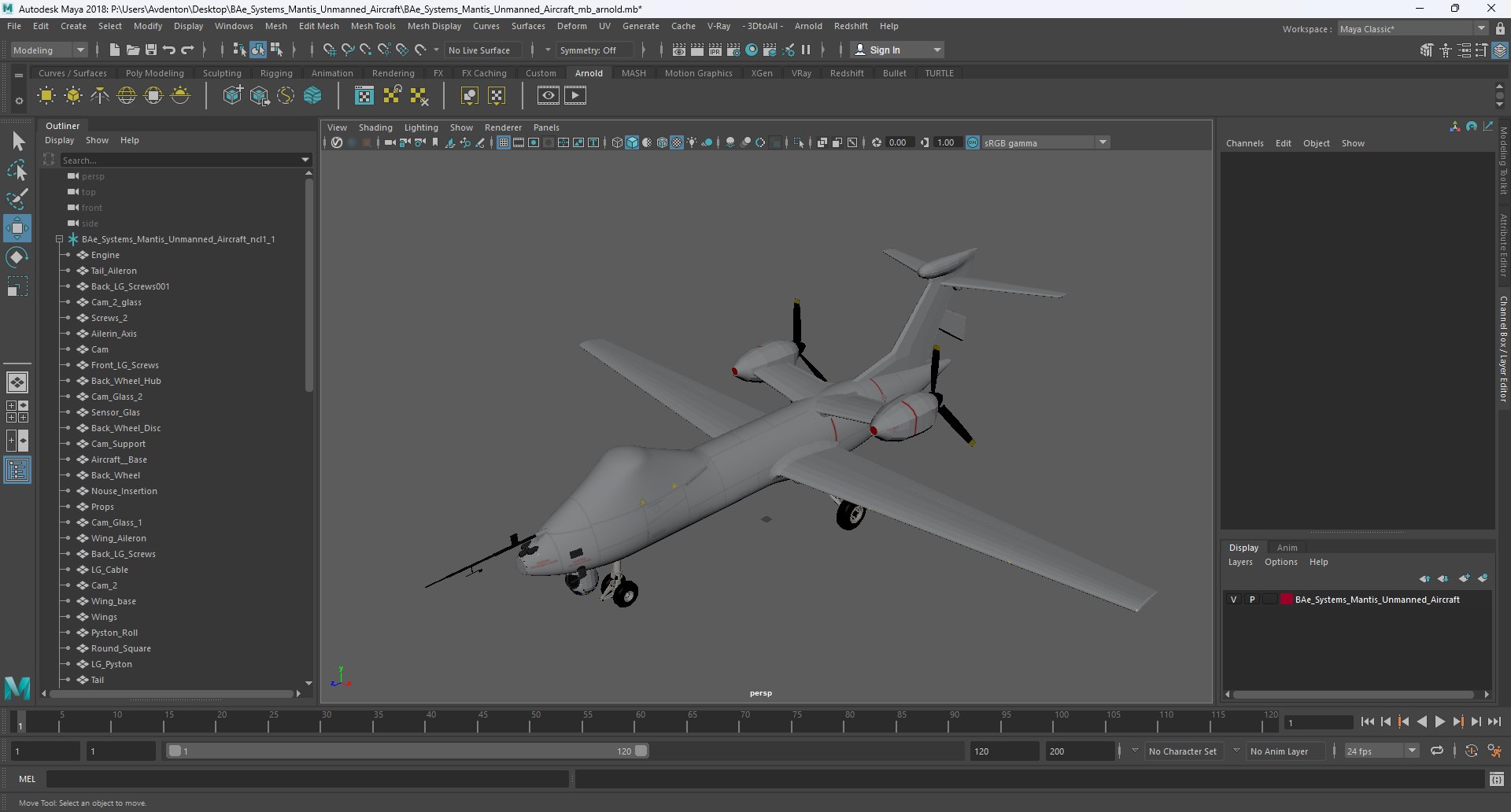Open Arnold render view eye icon
The height and width of the screenshot is (812, 1511).
[x=549, y=96]
